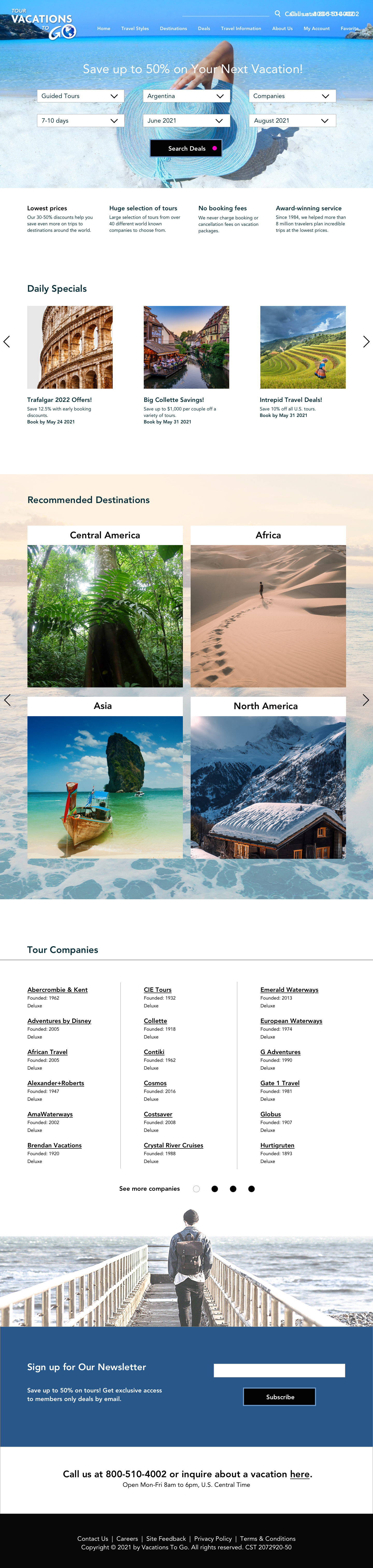Open the Central America destination image

coord(105,616)
